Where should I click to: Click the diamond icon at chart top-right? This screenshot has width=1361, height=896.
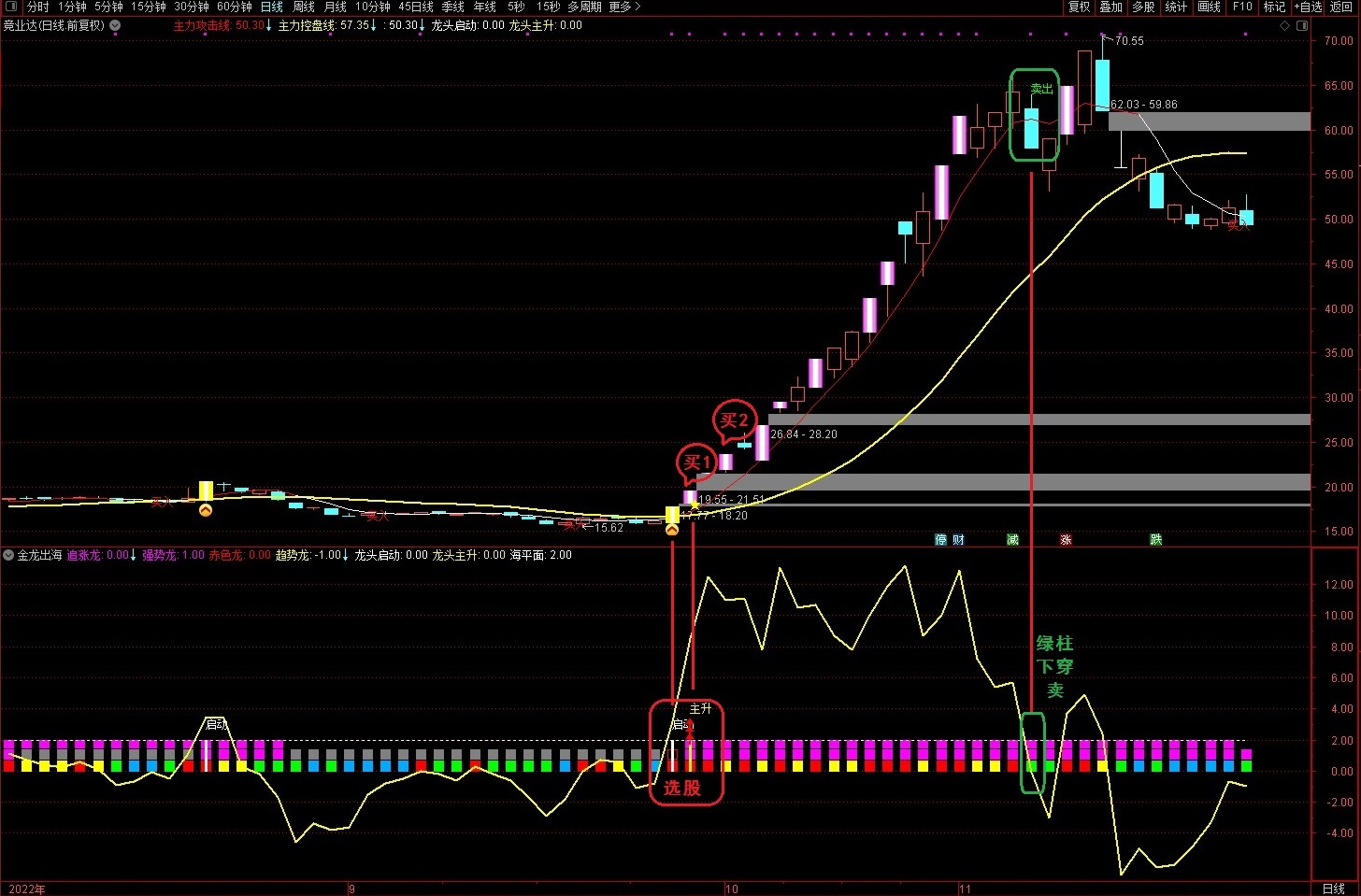pyautogui.click(x=1285, y=26)
